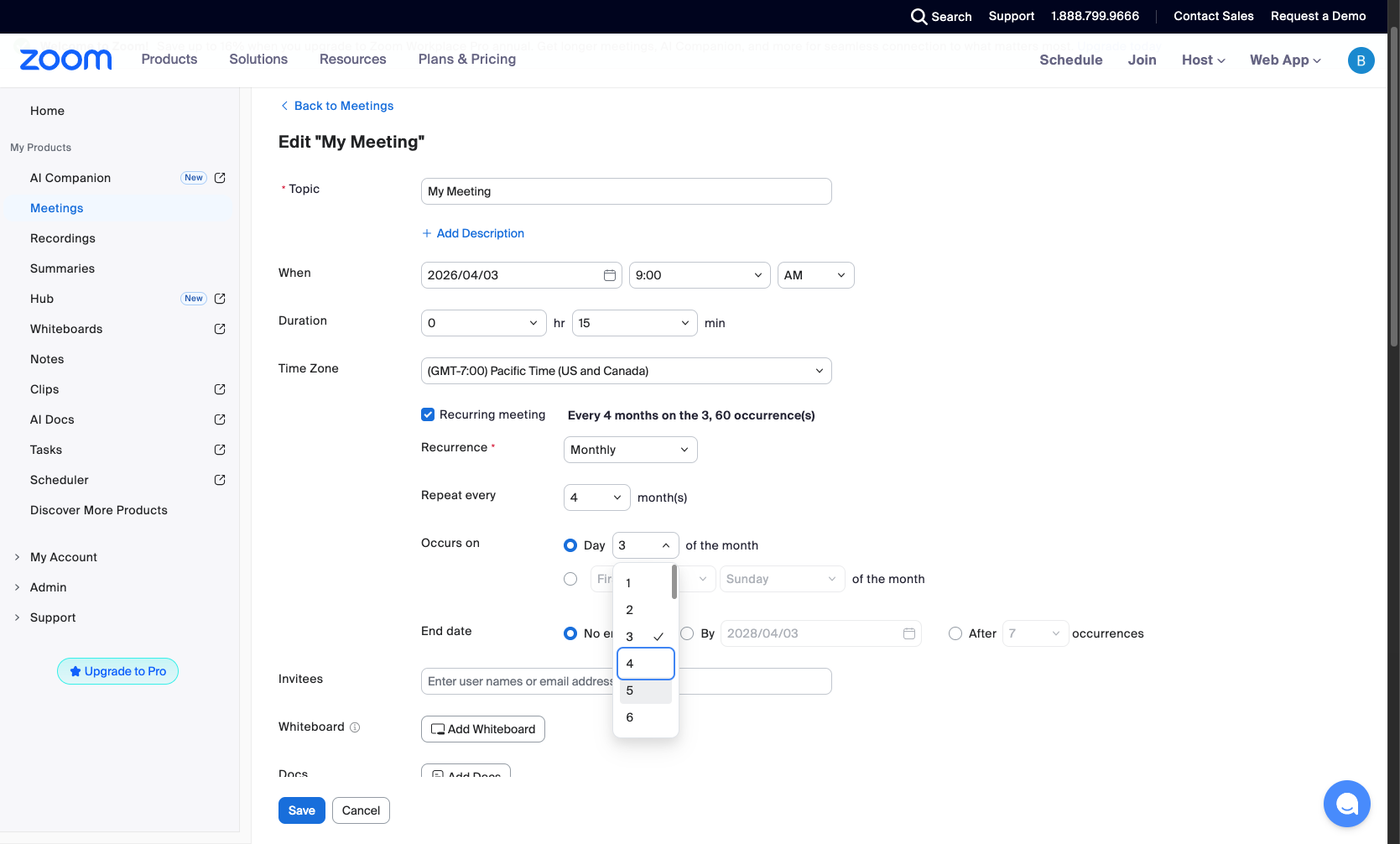1400x844 pixels.
Task: Open the Duration hours dropdown
Action: click(x=484, y=323)
